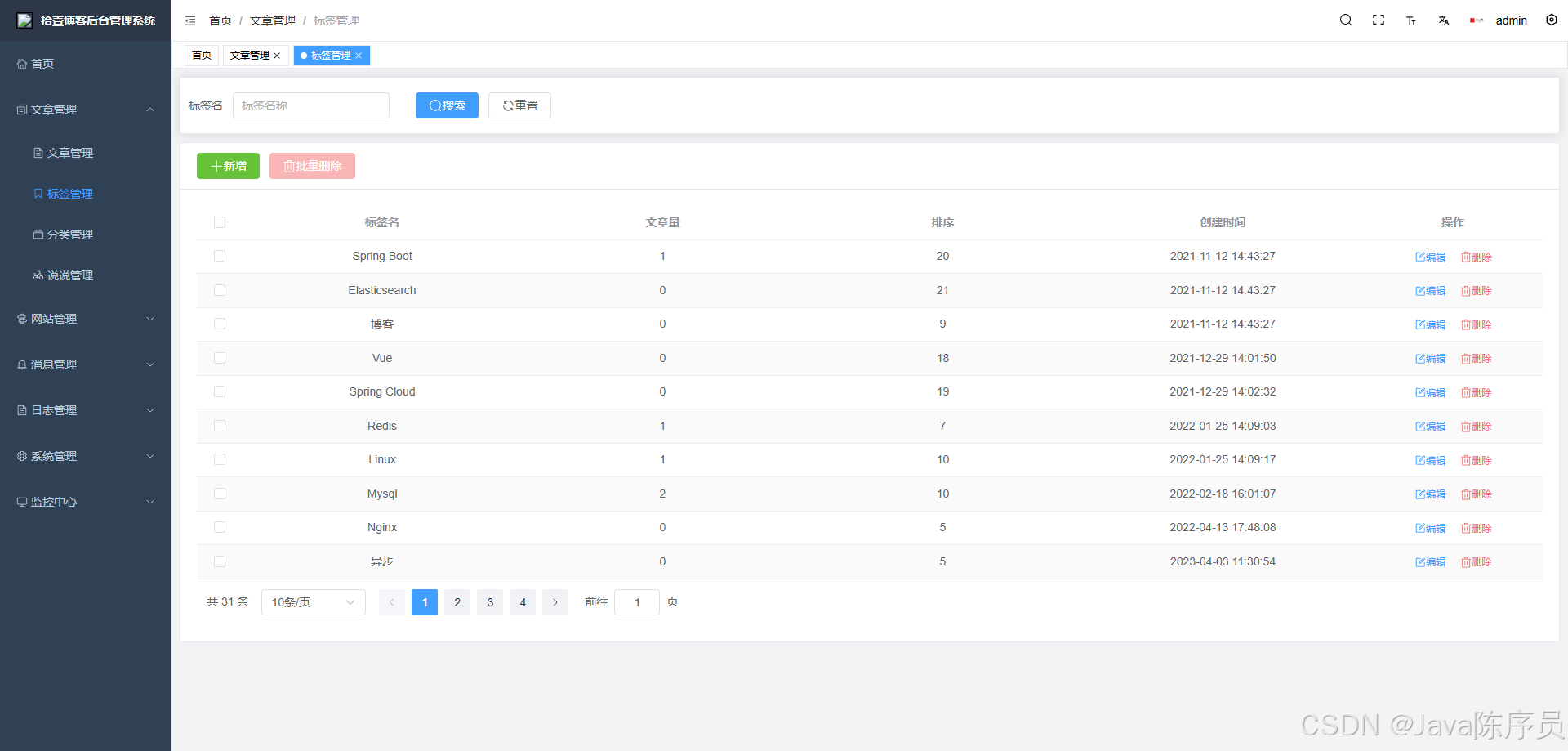This screenshot has width=1568, height=751.
Task: Click the Nginx tag name cell
Action: pyautogui.click(x=382, y=528)
